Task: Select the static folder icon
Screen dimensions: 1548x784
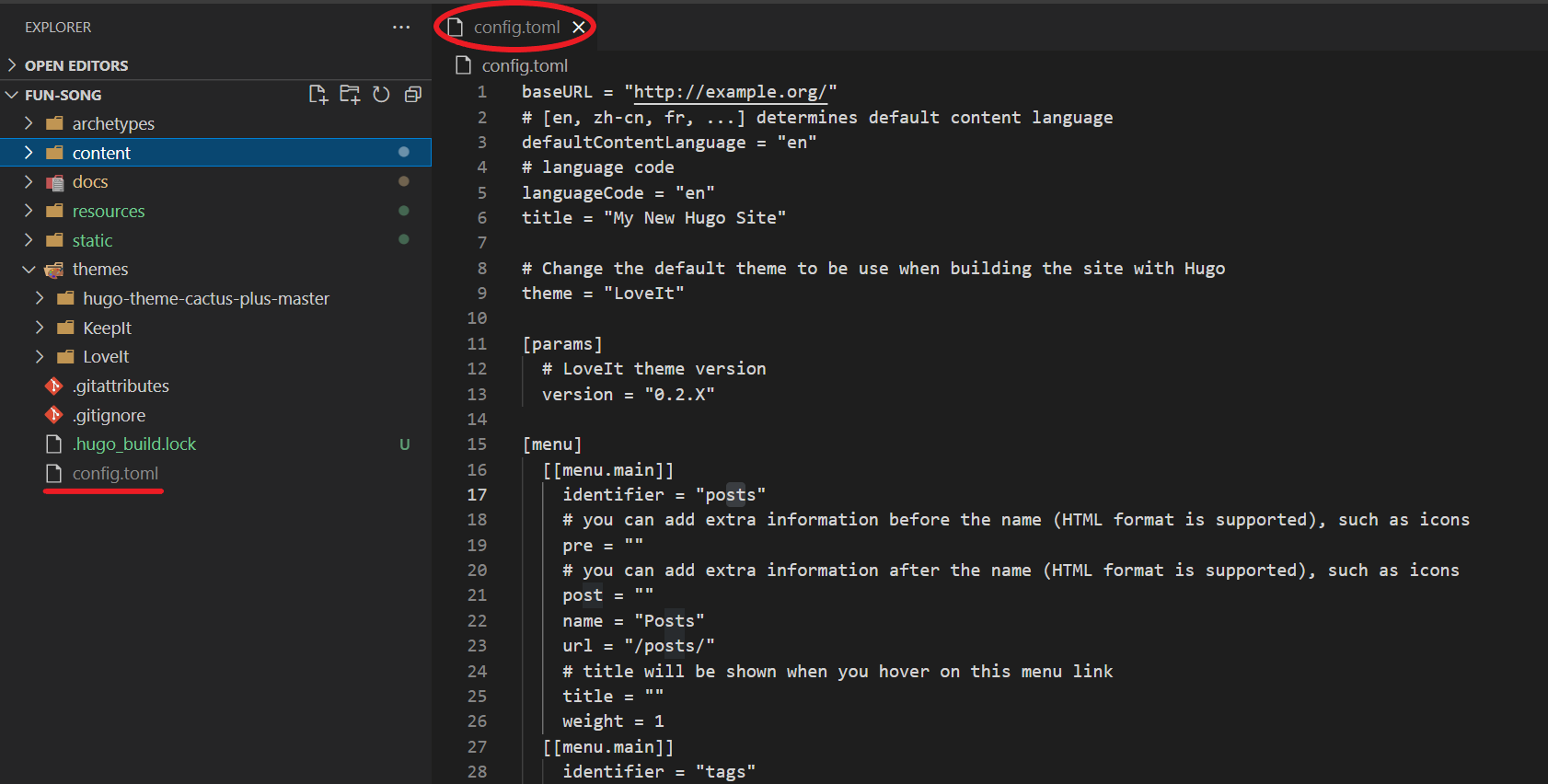Action: coord(54,240)
